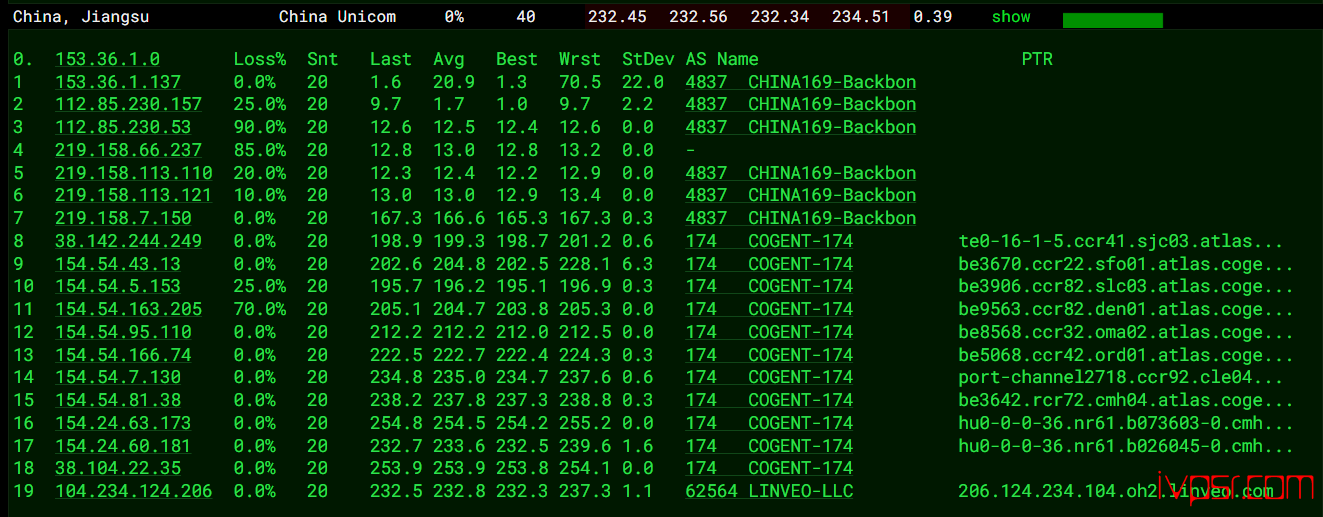Select PTR hu0-0-0-36.nr61.b026045-0.cmh...
1323x517 pixels.
click(x=1126, y=446)
